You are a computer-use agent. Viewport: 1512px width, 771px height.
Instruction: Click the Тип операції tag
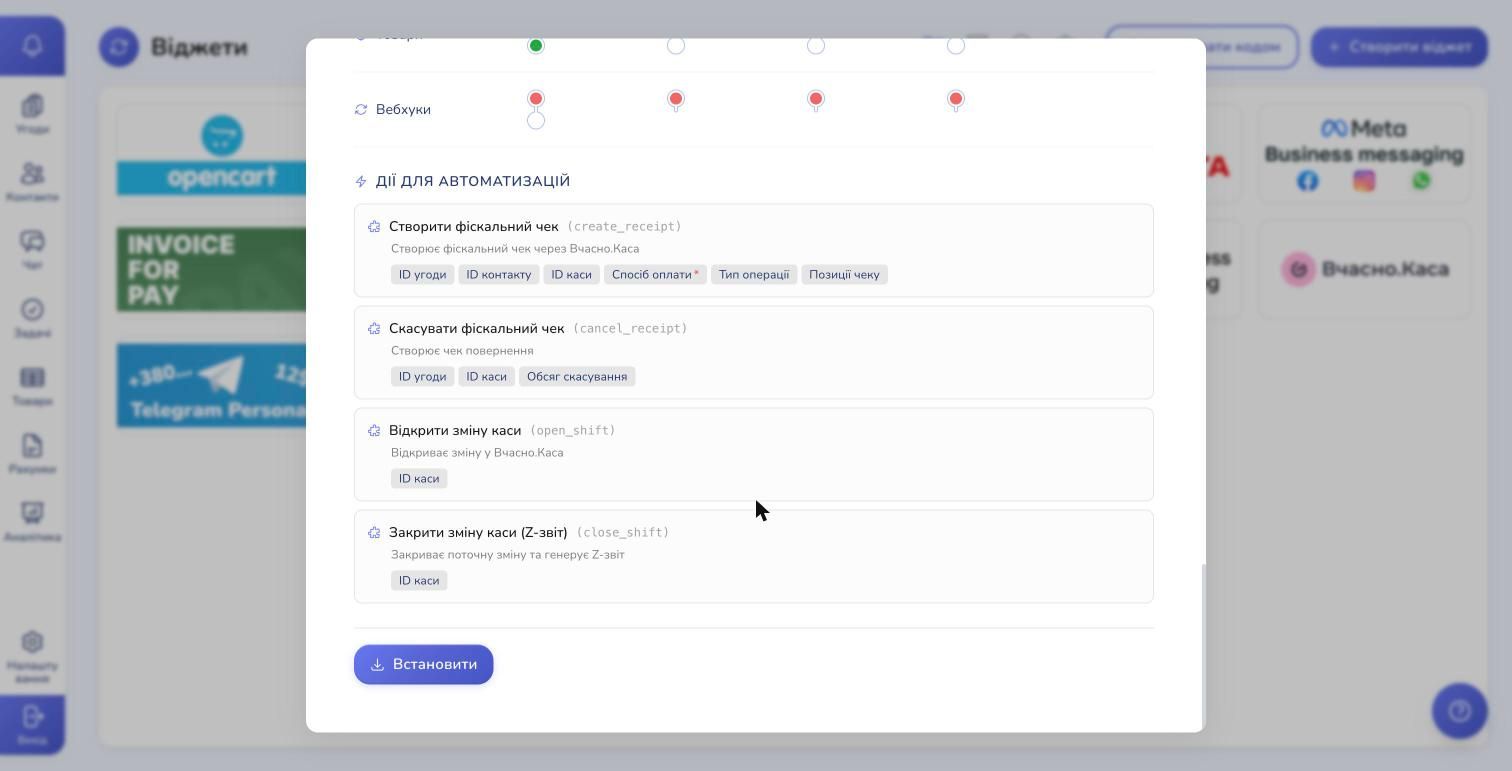[x=754, y=275]
